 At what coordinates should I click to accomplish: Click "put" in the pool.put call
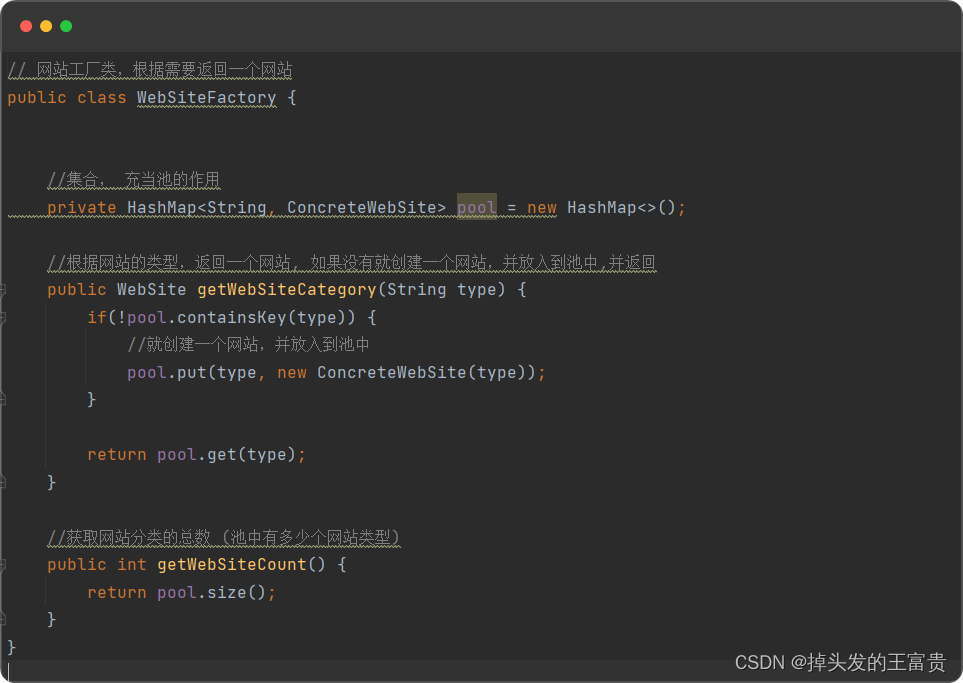pos(192,372)
